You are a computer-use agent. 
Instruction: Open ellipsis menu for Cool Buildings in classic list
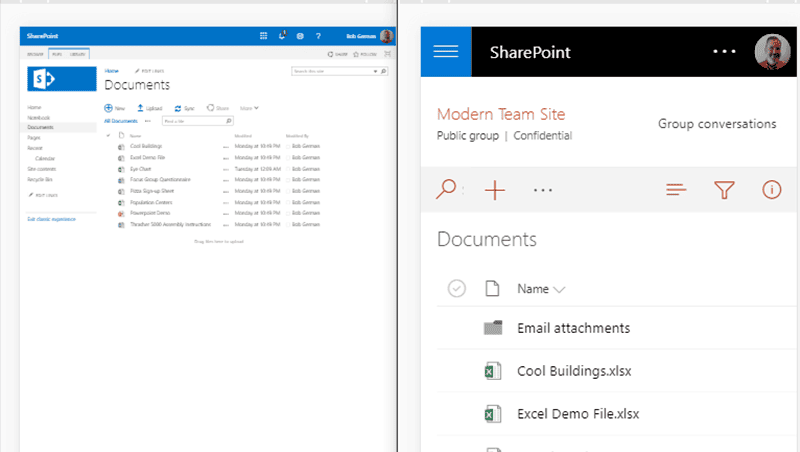coord(226,147)
